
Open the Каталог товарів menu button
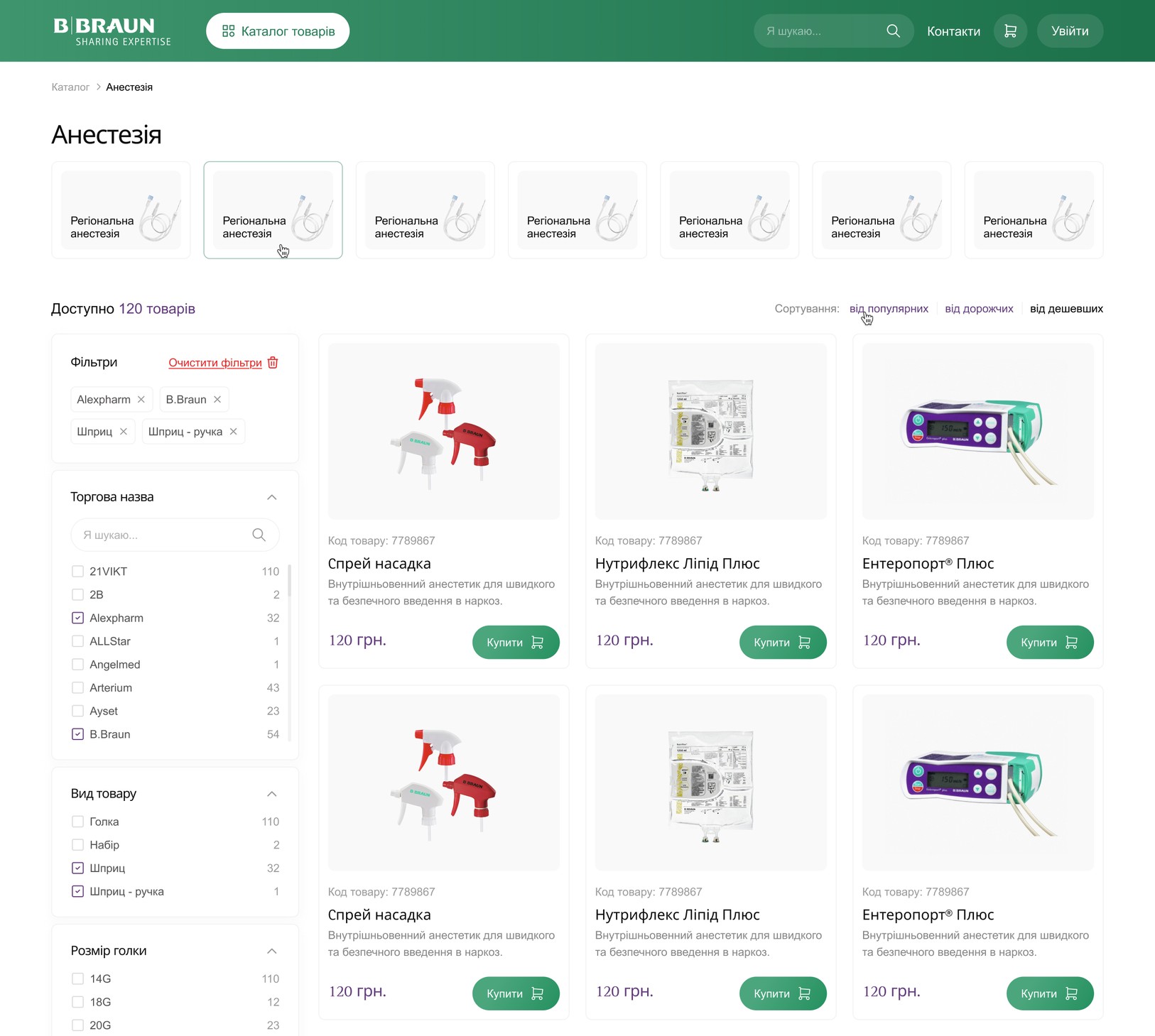(278, 31)
